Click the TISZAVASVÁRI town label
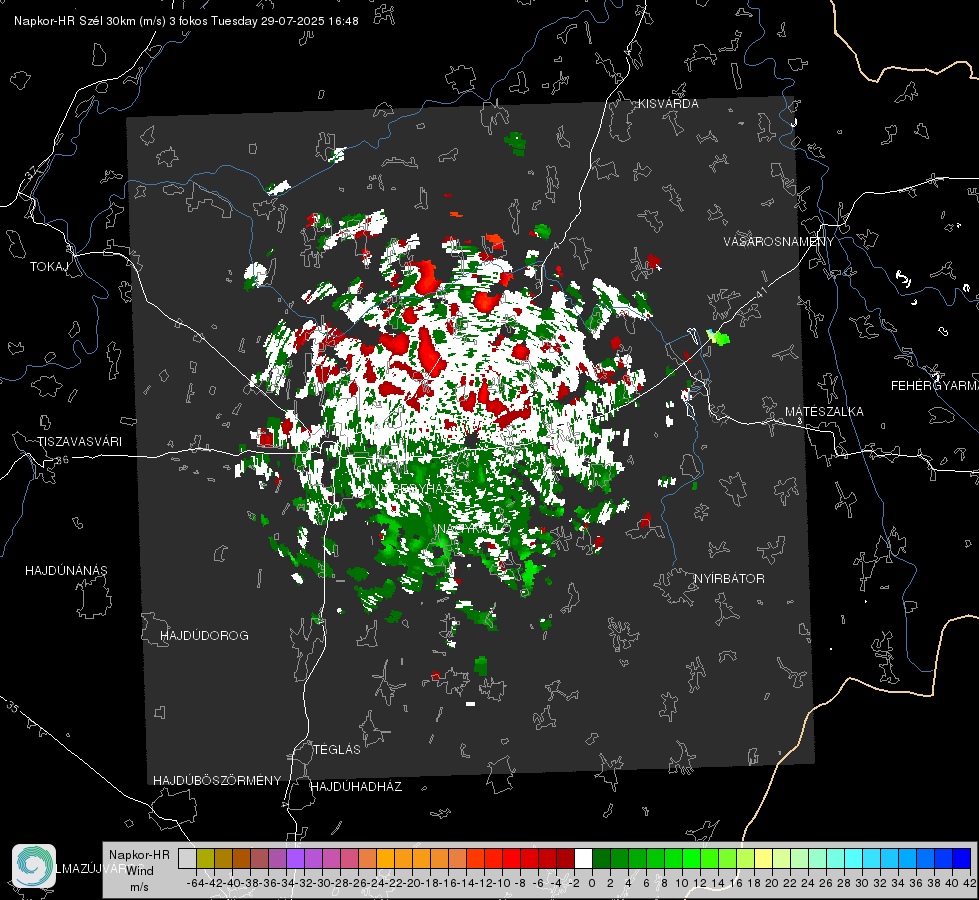 point(79,442)
